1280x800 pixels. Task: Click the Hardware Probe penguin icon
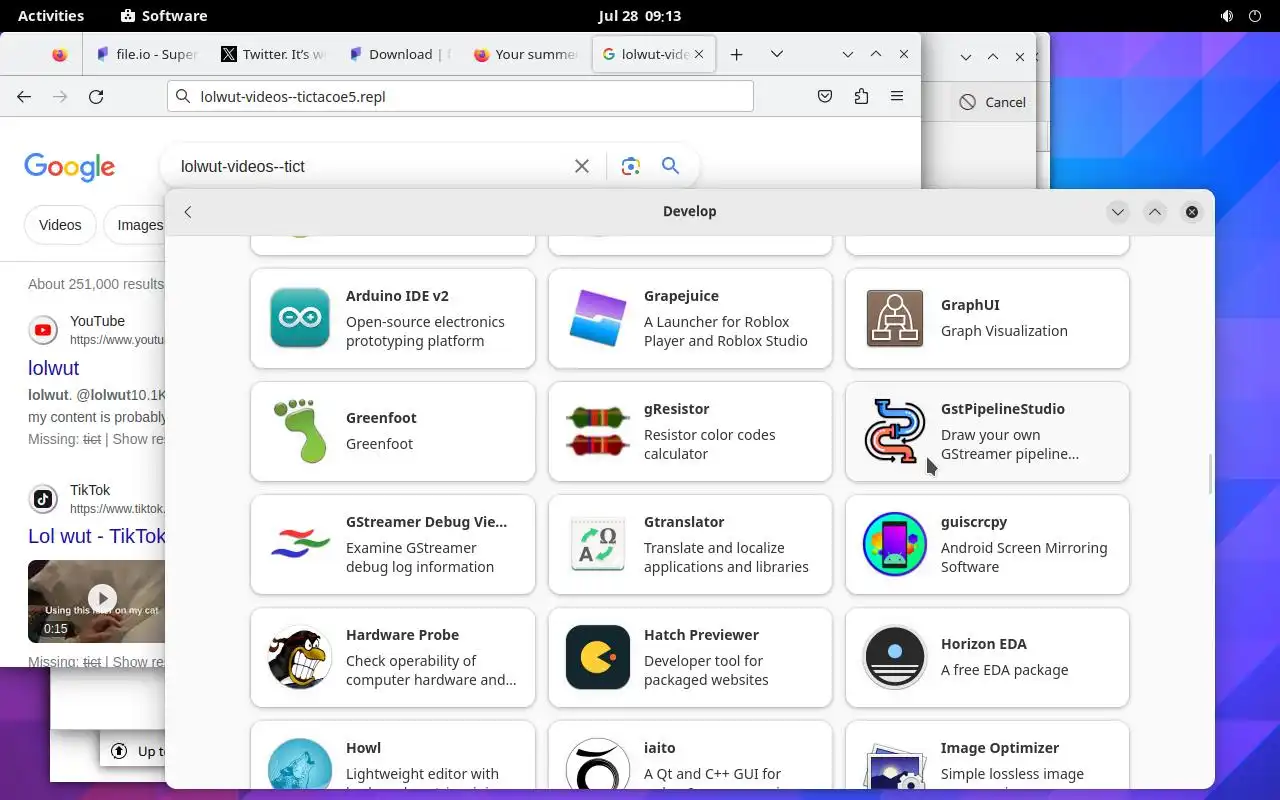(x=300, y=657)
